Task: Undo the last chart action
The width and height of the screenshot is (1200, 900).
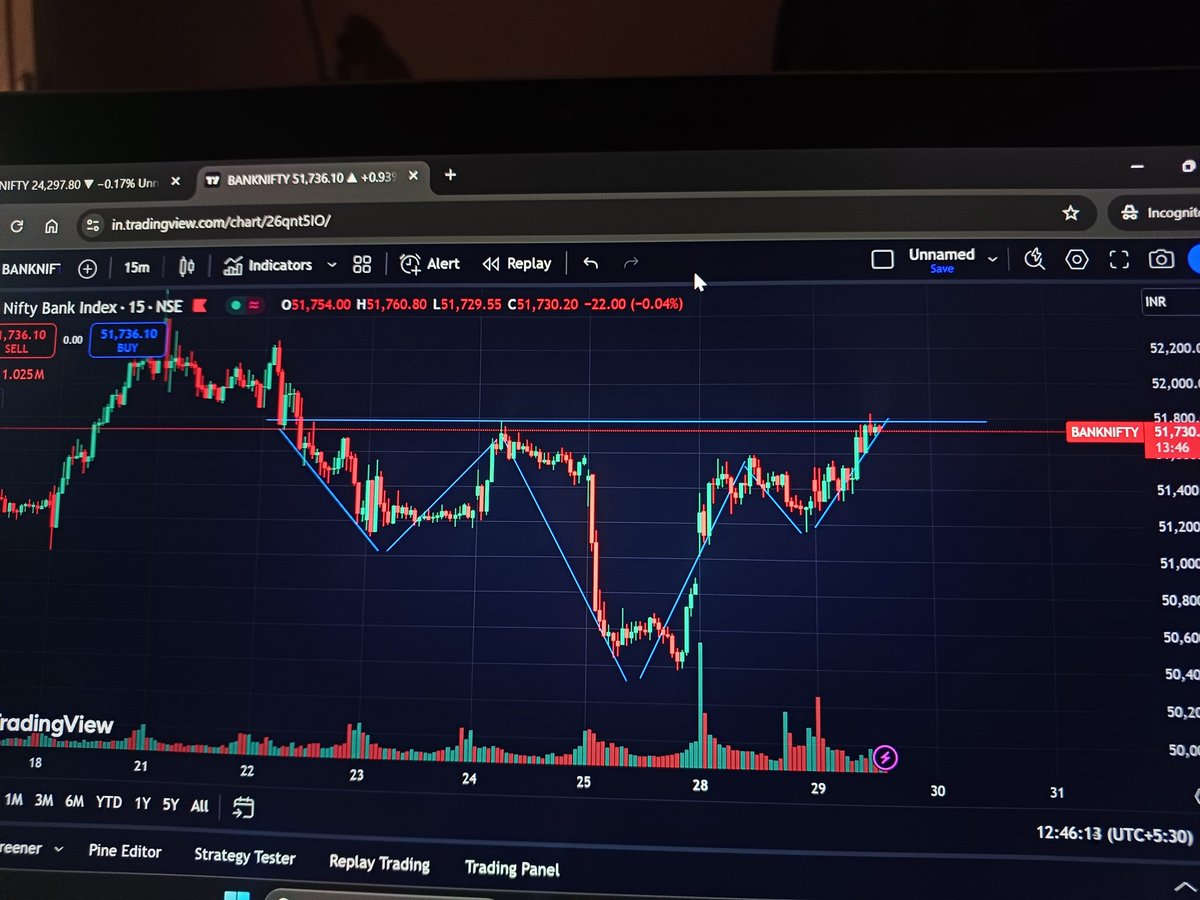Action: [591, 263]
